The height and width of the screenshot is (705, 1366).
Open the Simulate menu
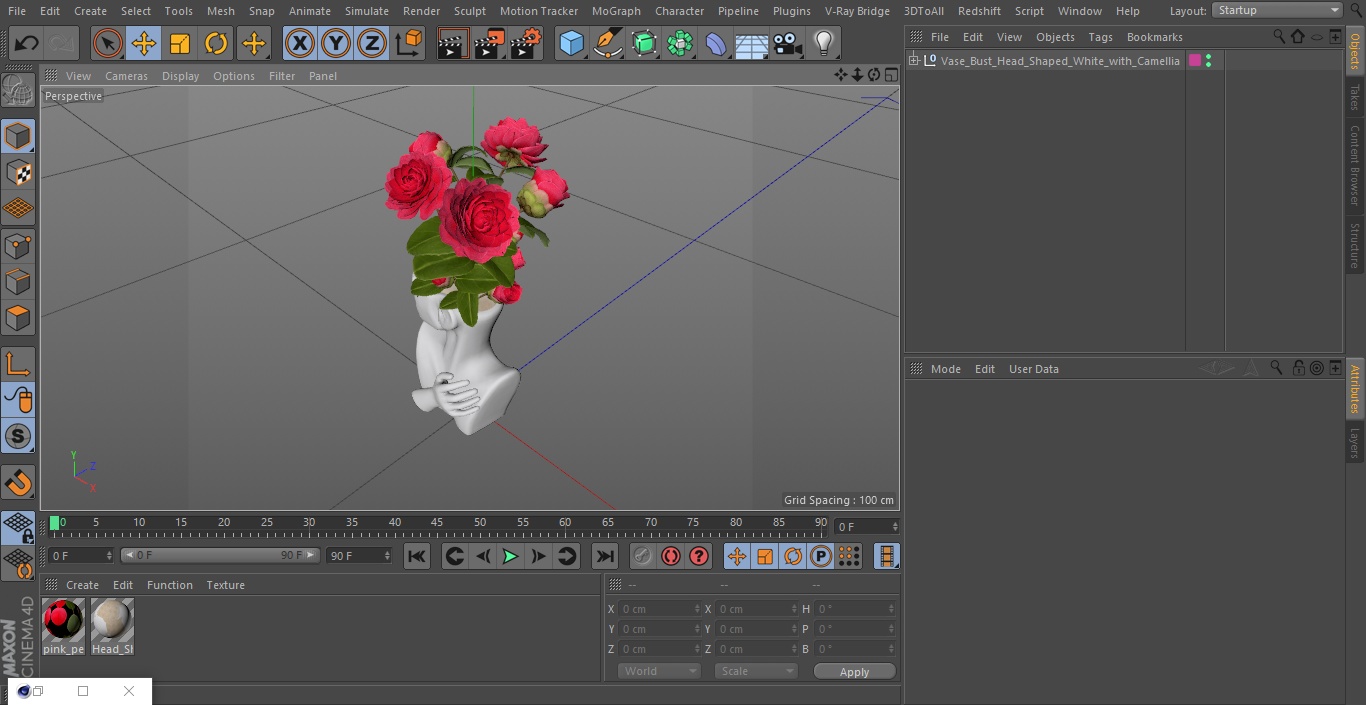click(x=367, y=11)
